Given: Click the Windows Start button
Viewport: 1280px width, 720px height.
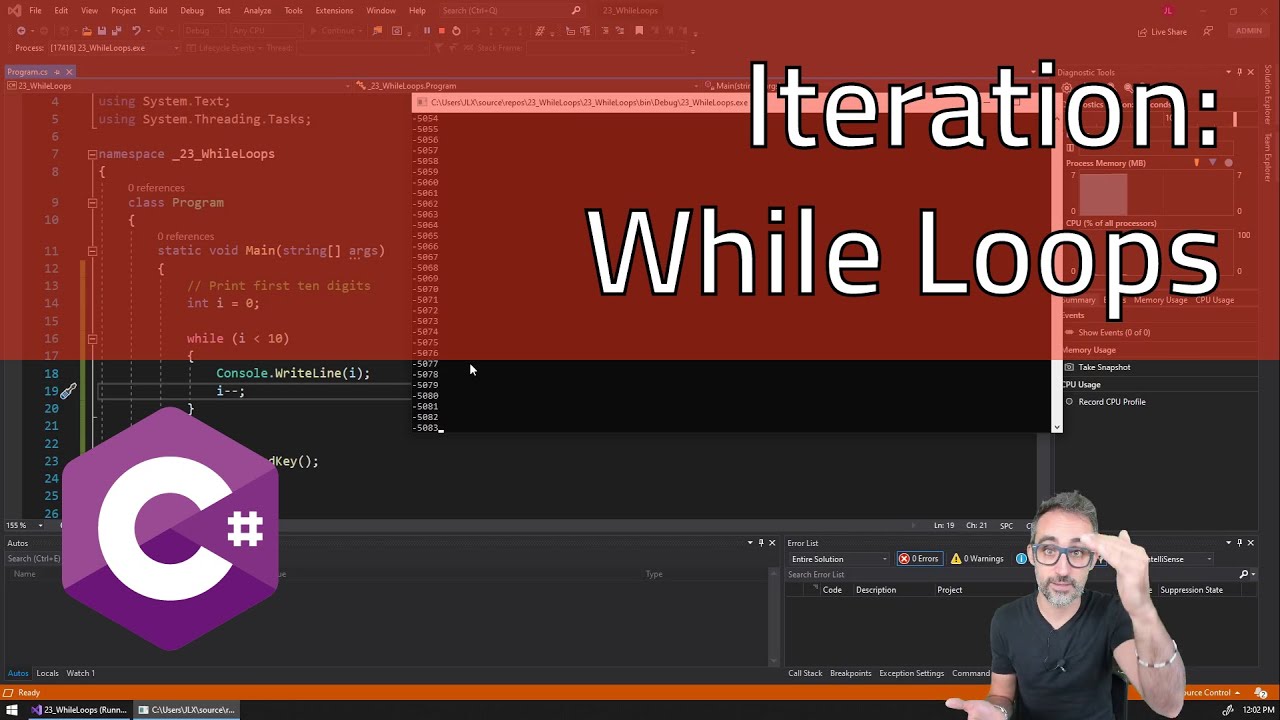Looking at the screenshot, I should click(12, 710).
